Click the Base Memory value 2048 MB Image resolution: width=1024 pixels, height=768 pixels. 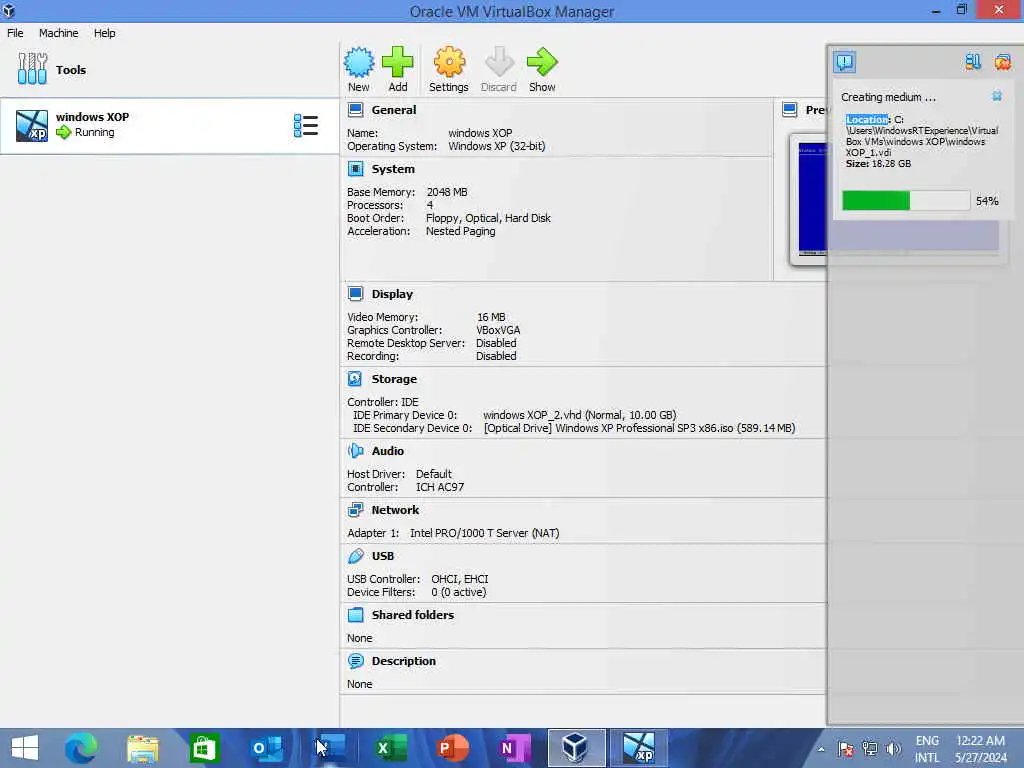[447, 192]
